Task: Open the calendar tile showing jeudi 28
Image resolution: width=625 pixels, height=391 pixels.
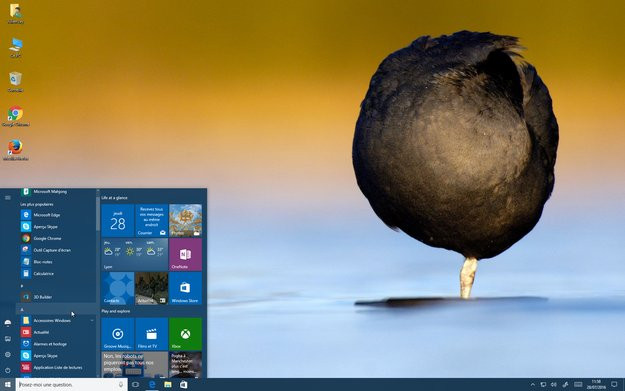Action: [118, 220]
